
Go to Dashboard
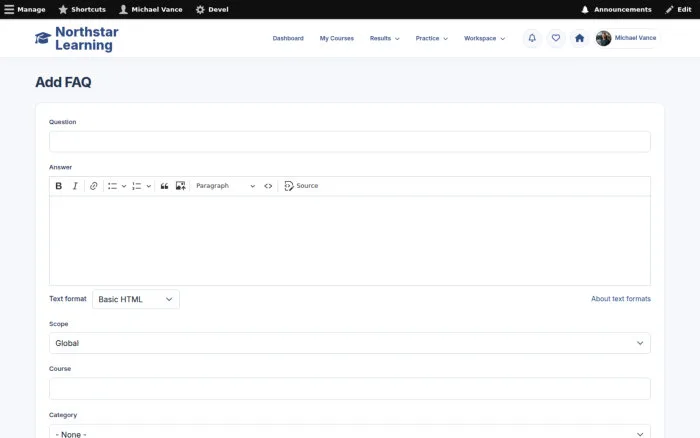(288, 38)
